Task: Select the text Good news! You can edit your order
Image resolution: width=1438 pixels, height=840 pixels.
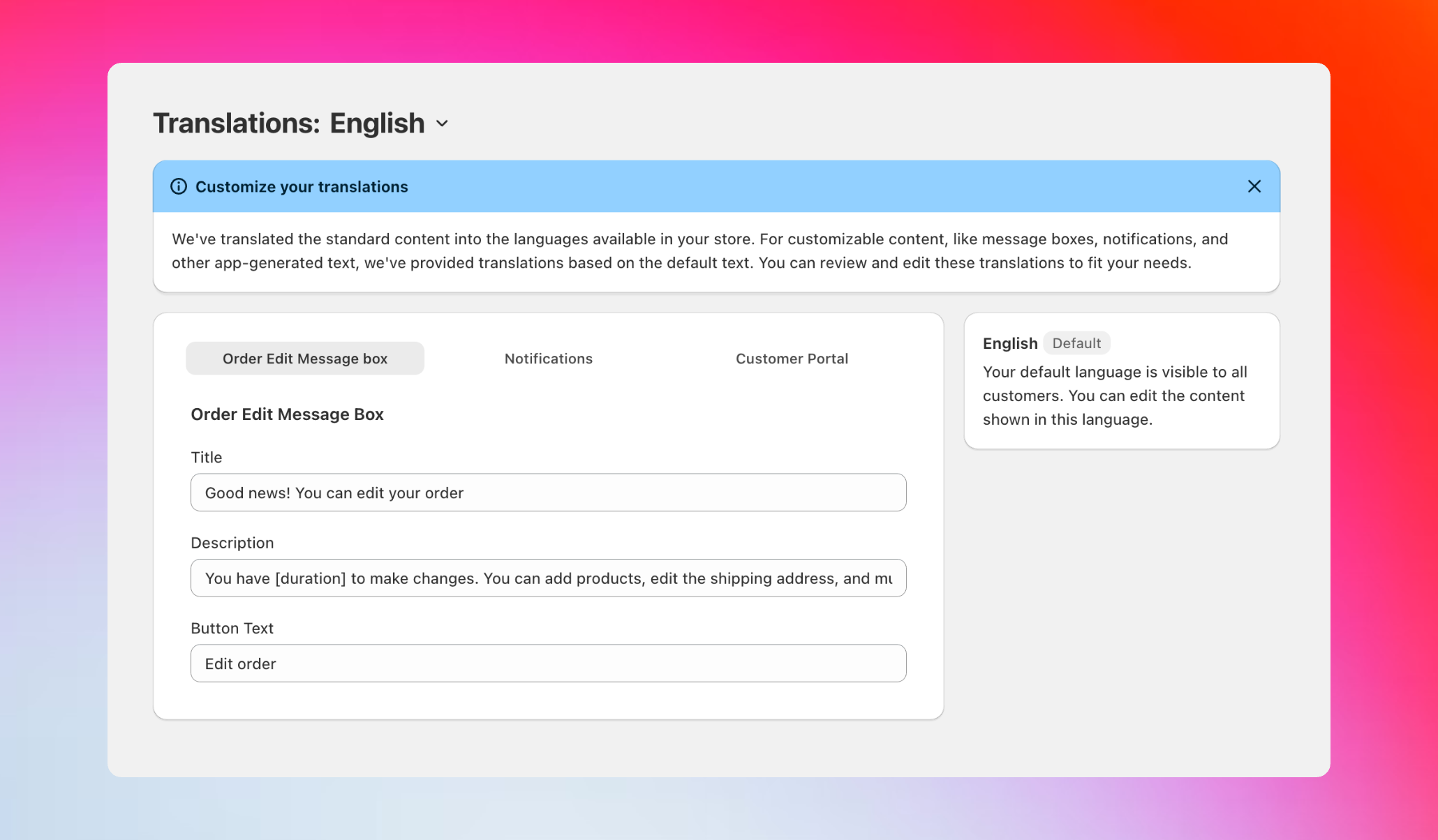Action: pyautogui.click(x=334, y=492)
